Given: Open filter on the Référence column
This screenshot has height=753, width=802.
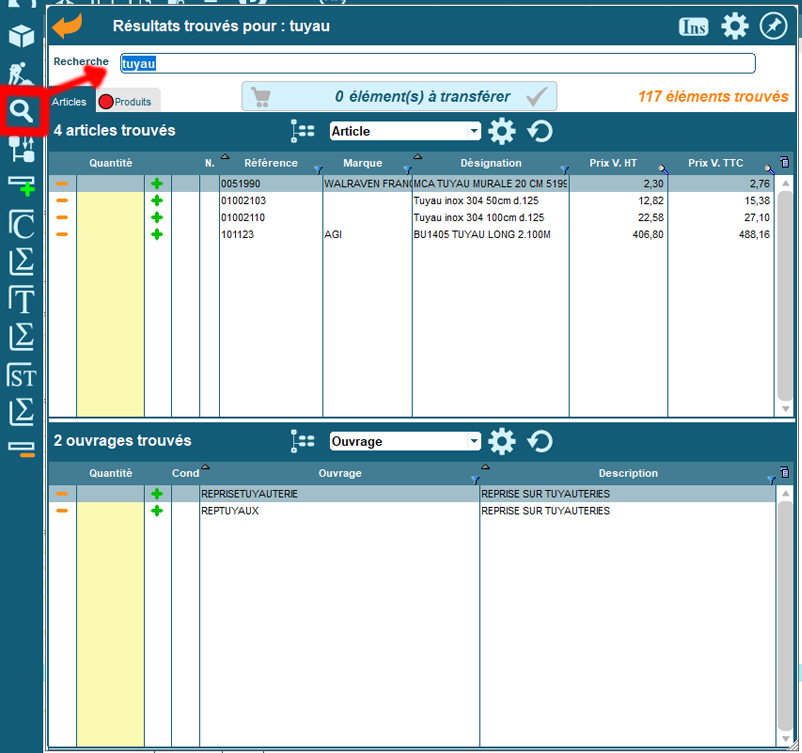Looking at the screenshot, I should click(317, 169).
